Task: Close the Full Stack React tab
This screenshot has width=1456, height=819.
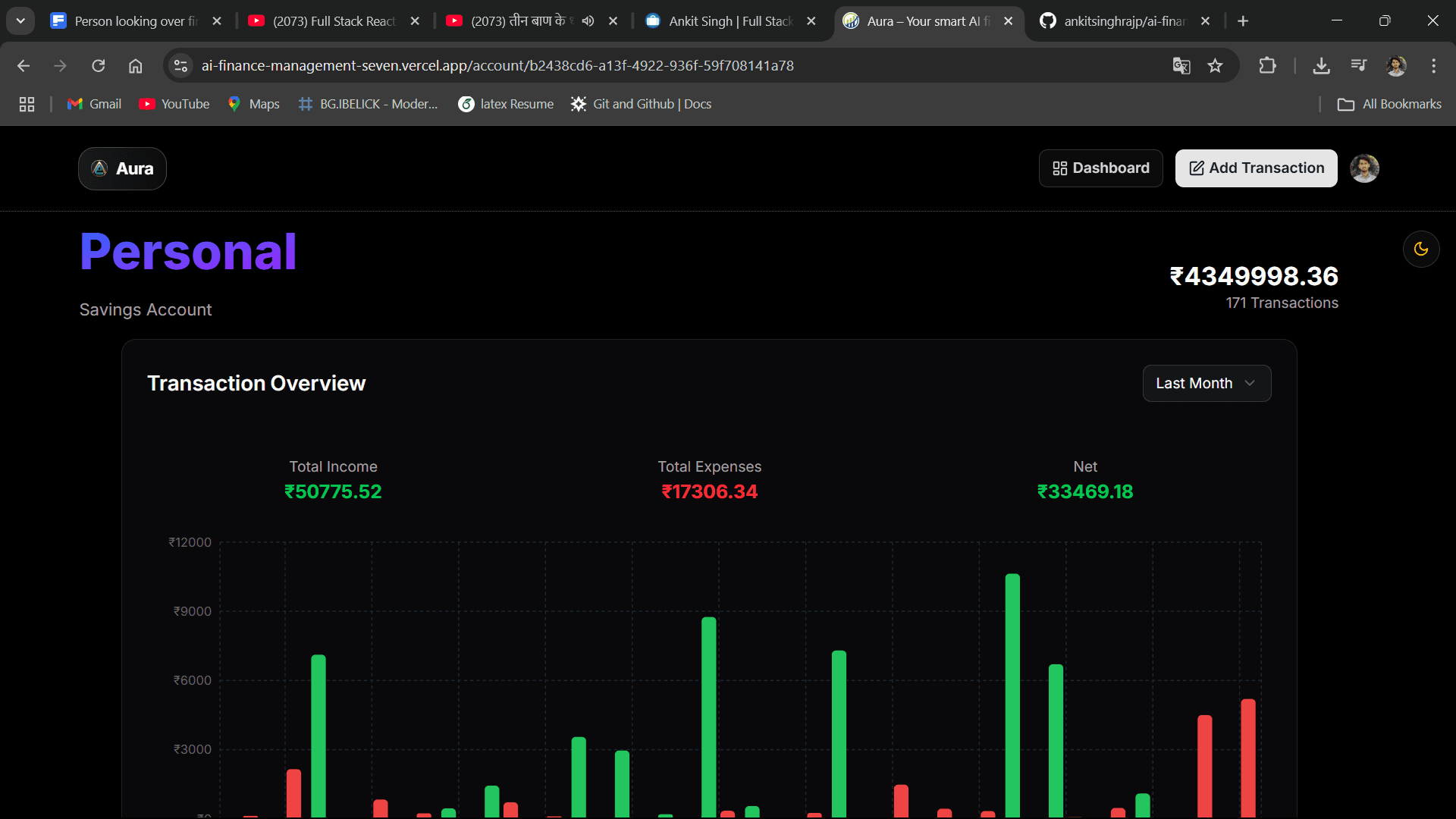Action: click(x=415, y=21)
